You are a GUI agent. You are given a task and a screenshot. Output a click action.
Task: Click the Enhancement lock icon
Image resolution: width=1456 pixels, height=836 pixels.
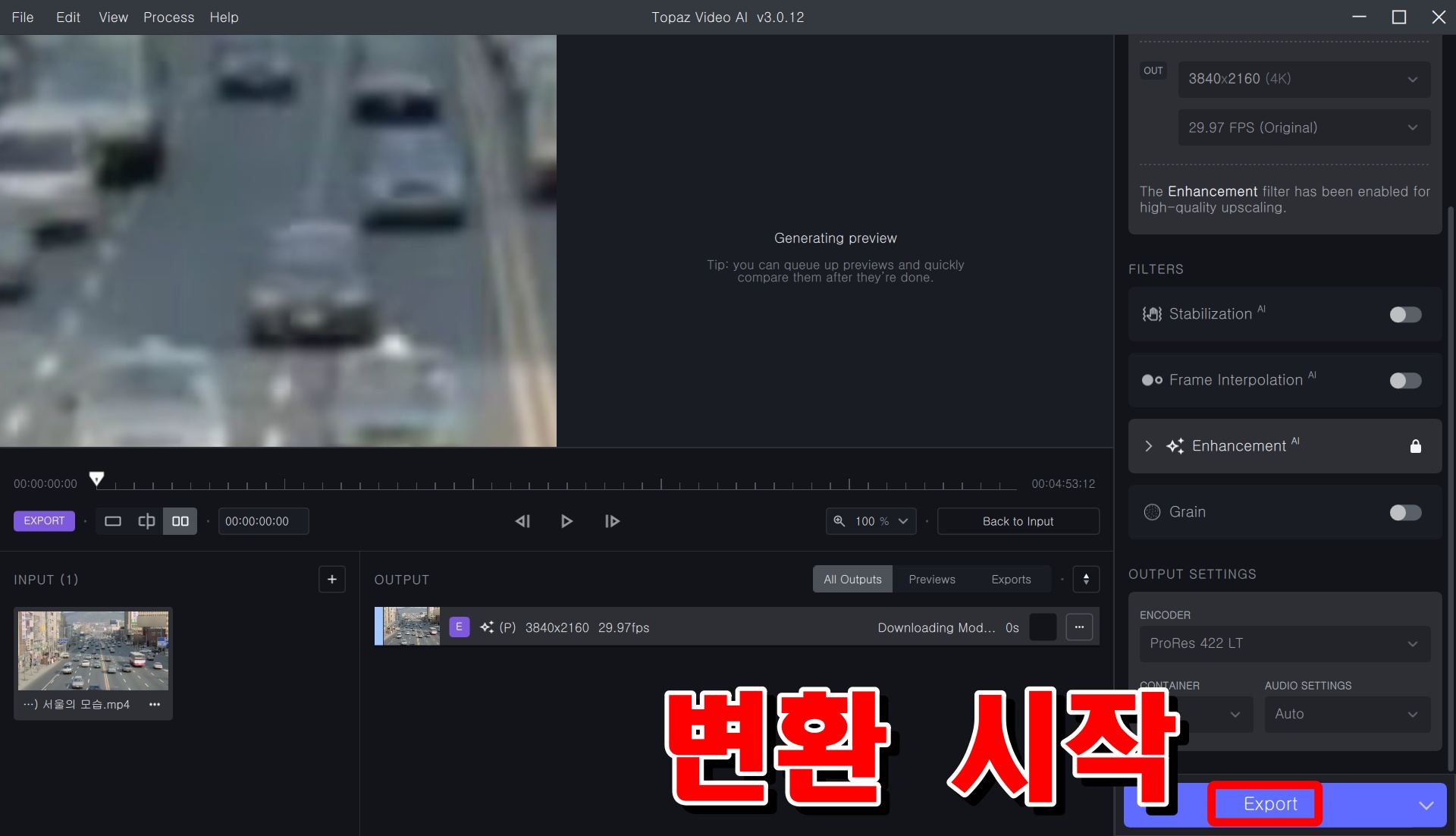1415,446
